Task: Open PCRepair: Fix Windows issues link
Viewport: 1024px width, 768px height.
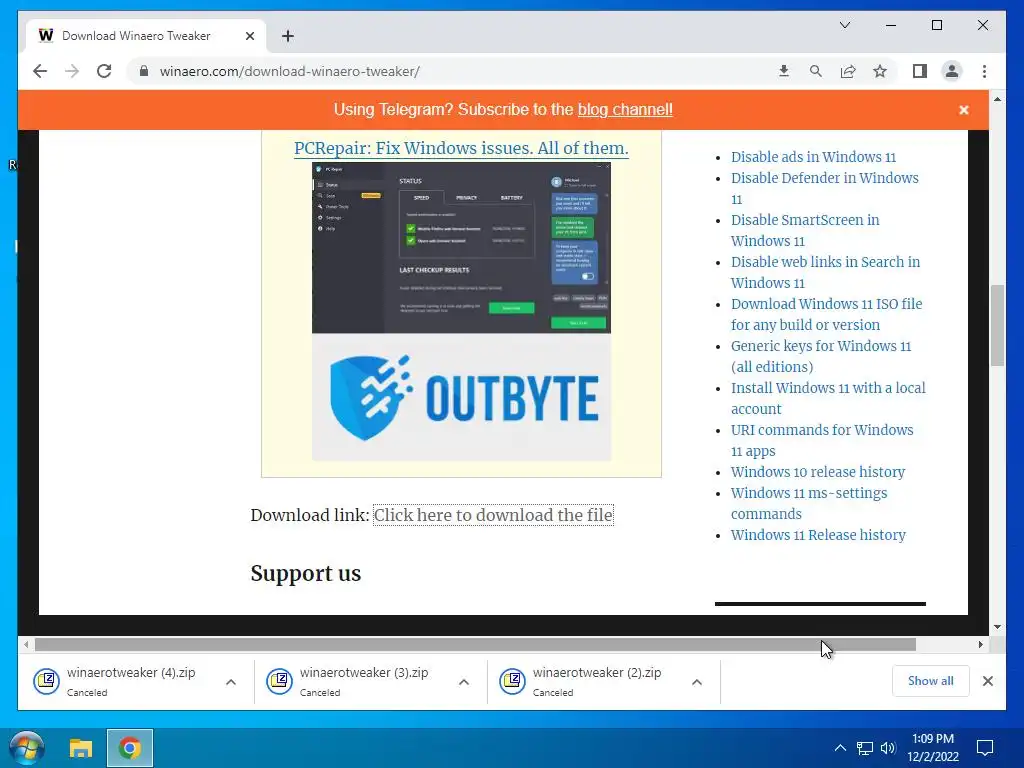Action: (x=461, y=148)
